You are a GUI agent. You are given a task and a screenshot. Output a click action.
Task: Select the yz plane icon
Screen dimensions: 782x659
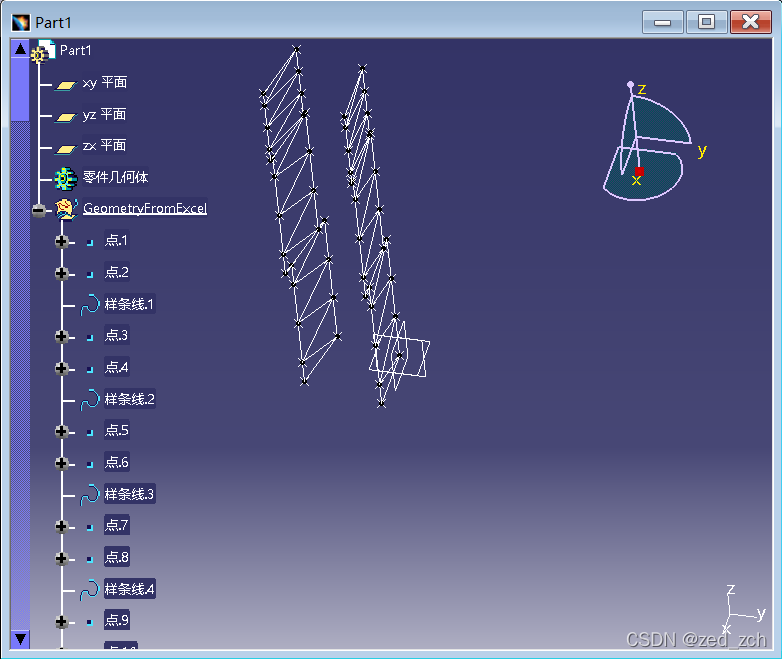(66, 116)
